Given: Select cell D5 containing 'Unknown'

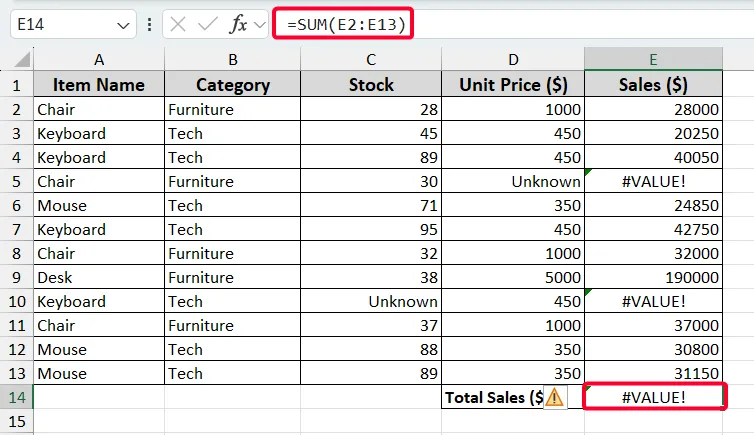Looking at the screenshot, I should coord(513,181).
